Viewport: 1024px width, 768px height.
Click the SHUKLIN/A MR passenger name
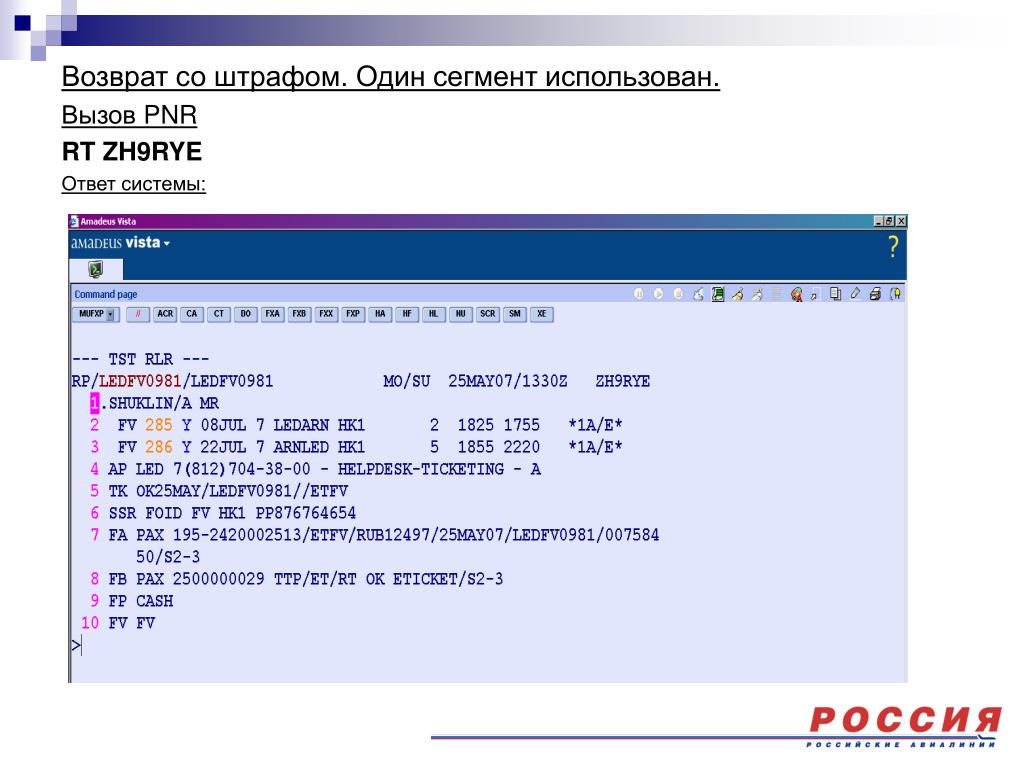[163, 403]
